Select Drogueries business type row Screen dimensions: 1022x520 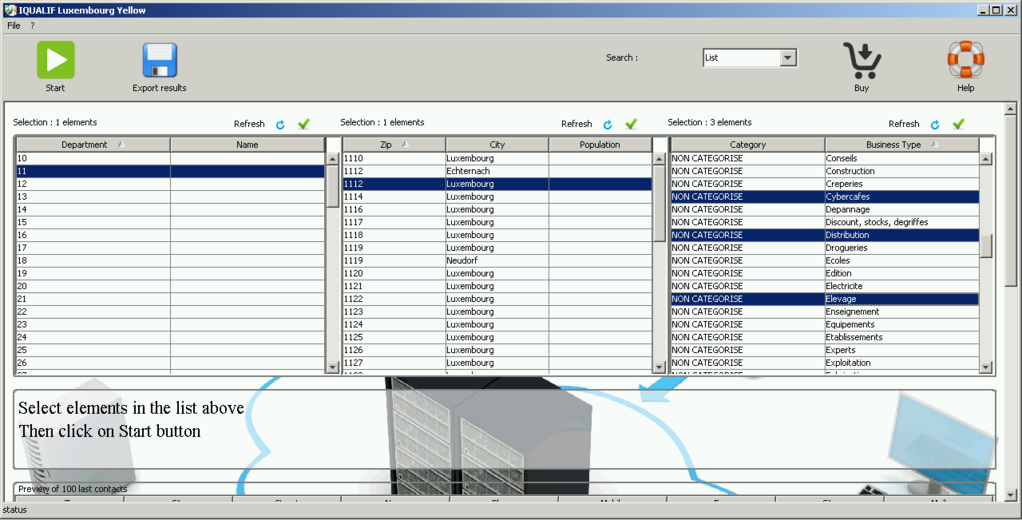point(825,248)
